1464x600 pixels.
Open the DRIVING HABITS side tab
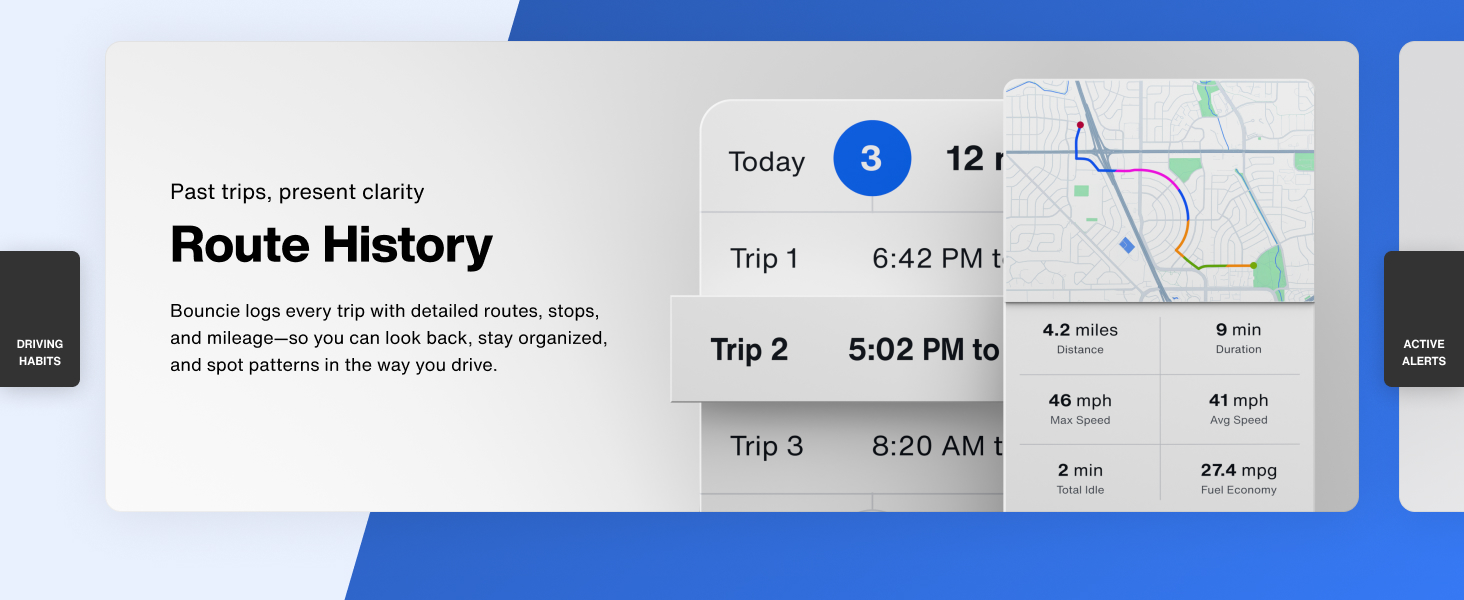(38, 320)
